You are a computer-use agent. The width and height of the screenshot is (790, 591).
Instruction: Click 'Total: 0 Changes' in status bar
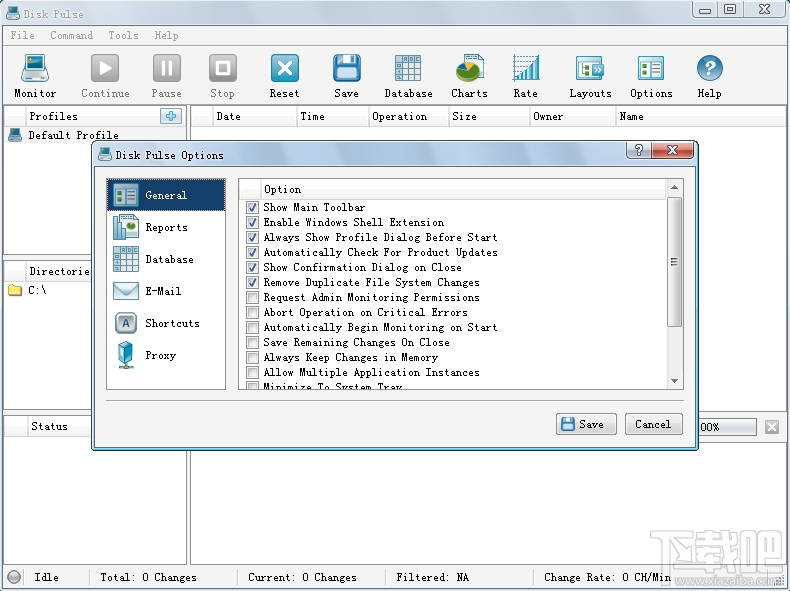pos(149,577)
